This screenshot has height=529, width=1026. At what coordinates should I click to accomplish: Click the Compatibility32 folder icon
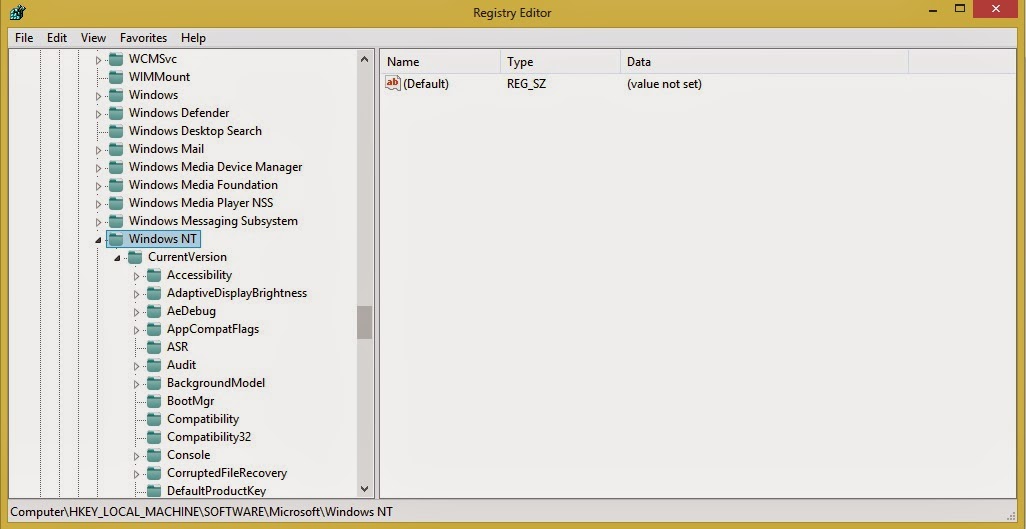pyautogui.click(x=154, y=437)
